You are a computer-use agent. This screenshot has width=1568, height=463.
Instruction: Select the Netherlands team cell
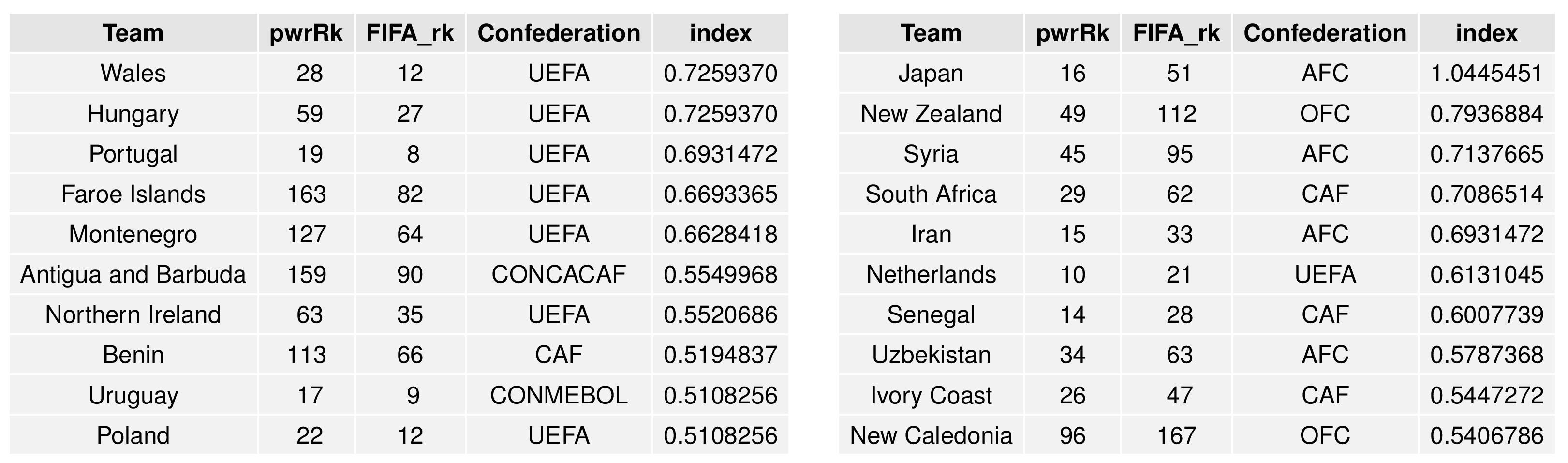pyautogui.click(x=931, y=274)
